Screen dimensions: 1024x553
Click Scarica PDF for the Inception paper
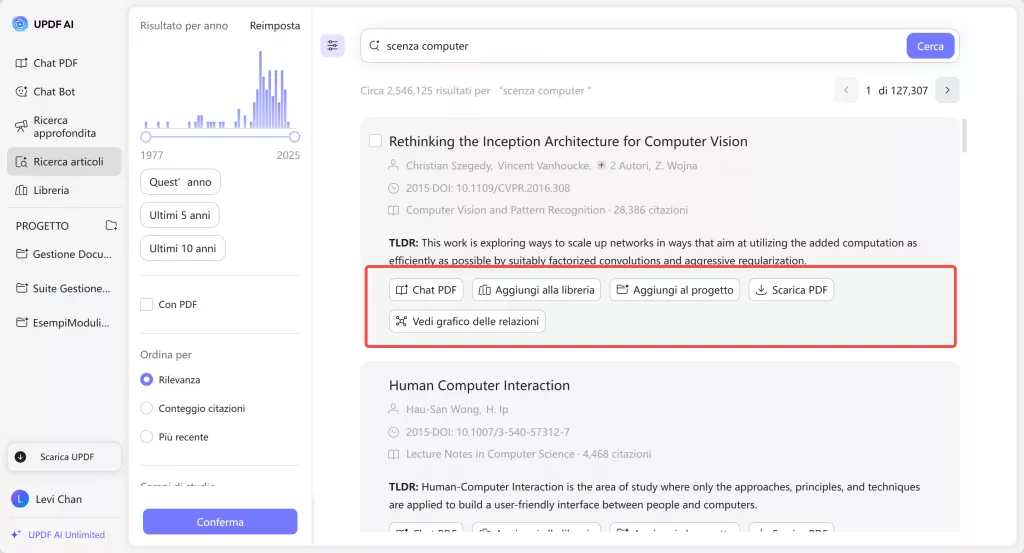pos(790,290)
